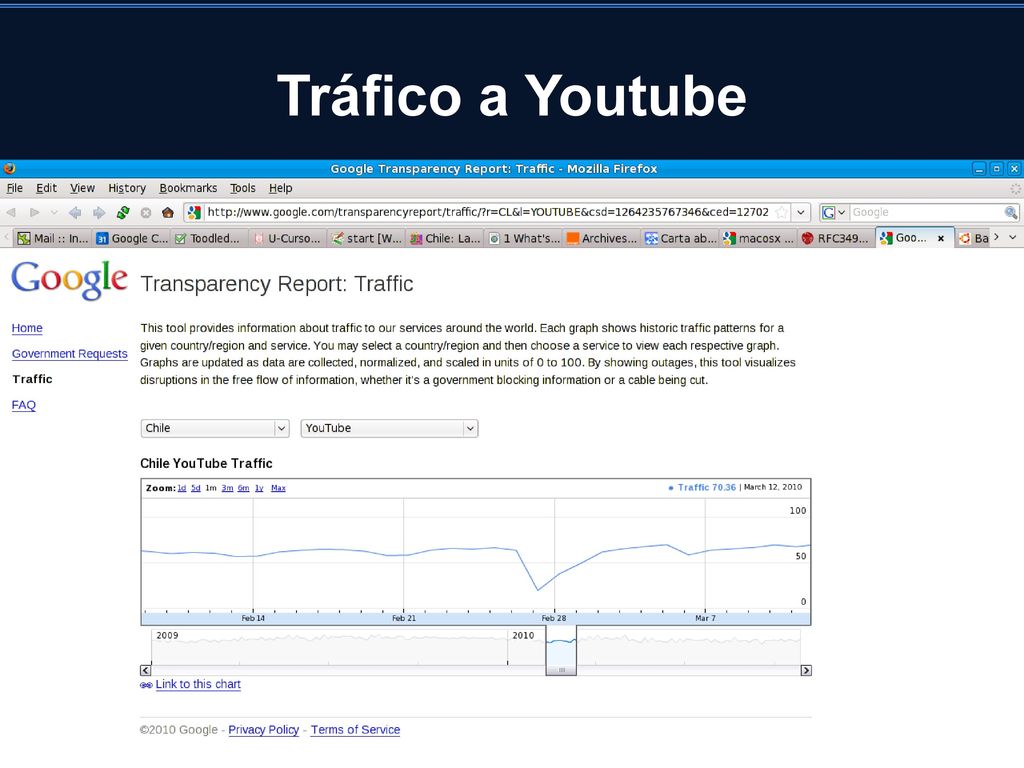
Task: Open the History menu
Action: [127, 188]
